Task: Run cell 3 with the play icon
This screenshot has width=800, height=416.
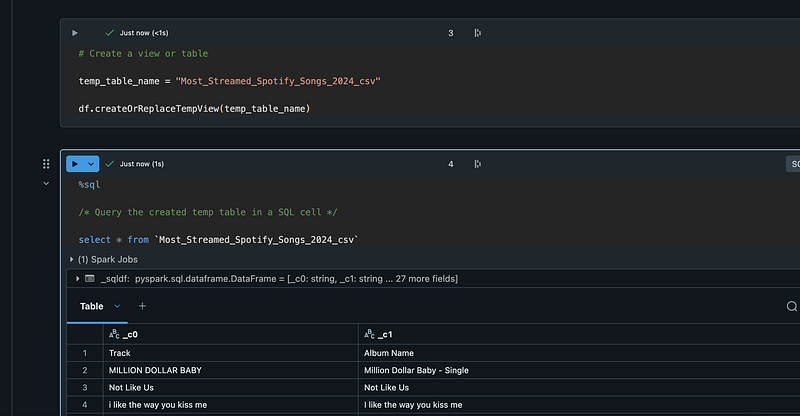Action: (75, 33)
